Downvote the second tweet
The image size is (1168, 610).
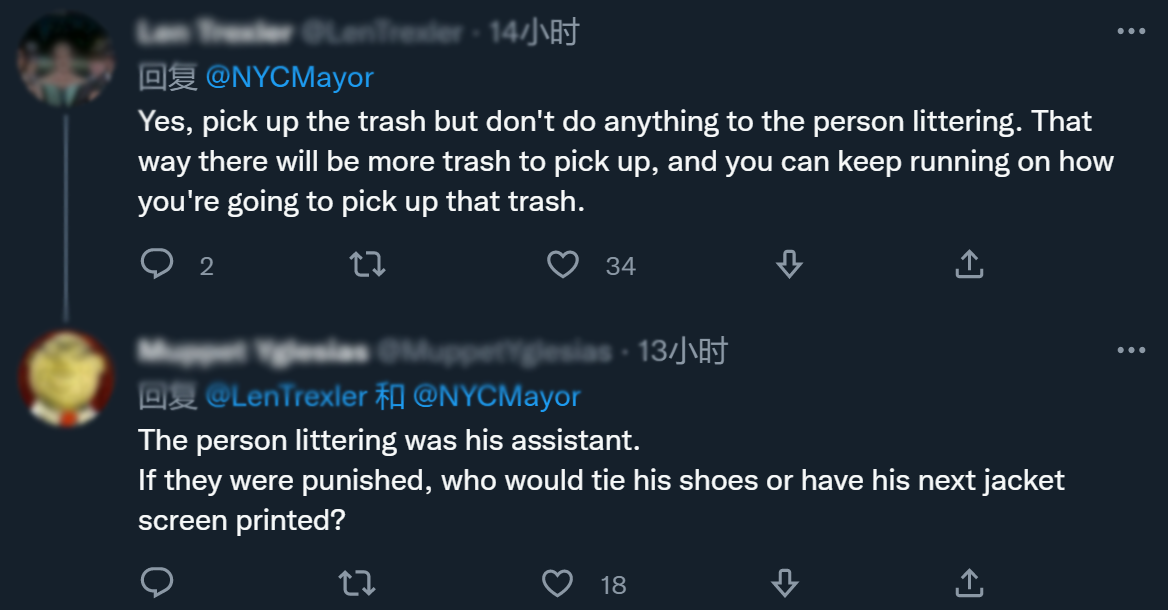(786, 582)
